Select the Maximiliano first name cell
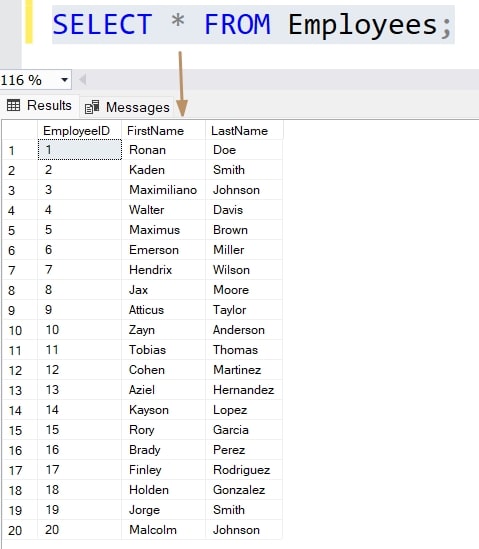The width and height of the screenshot is (479, 549). pyautogui.click(x=164, y=190)
